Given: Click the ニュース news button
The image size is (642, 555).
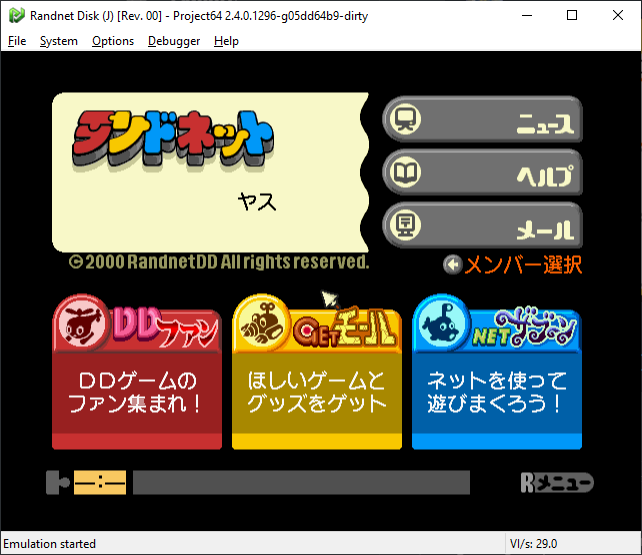Looking at the screenshot, I should [x=482, y=119].
